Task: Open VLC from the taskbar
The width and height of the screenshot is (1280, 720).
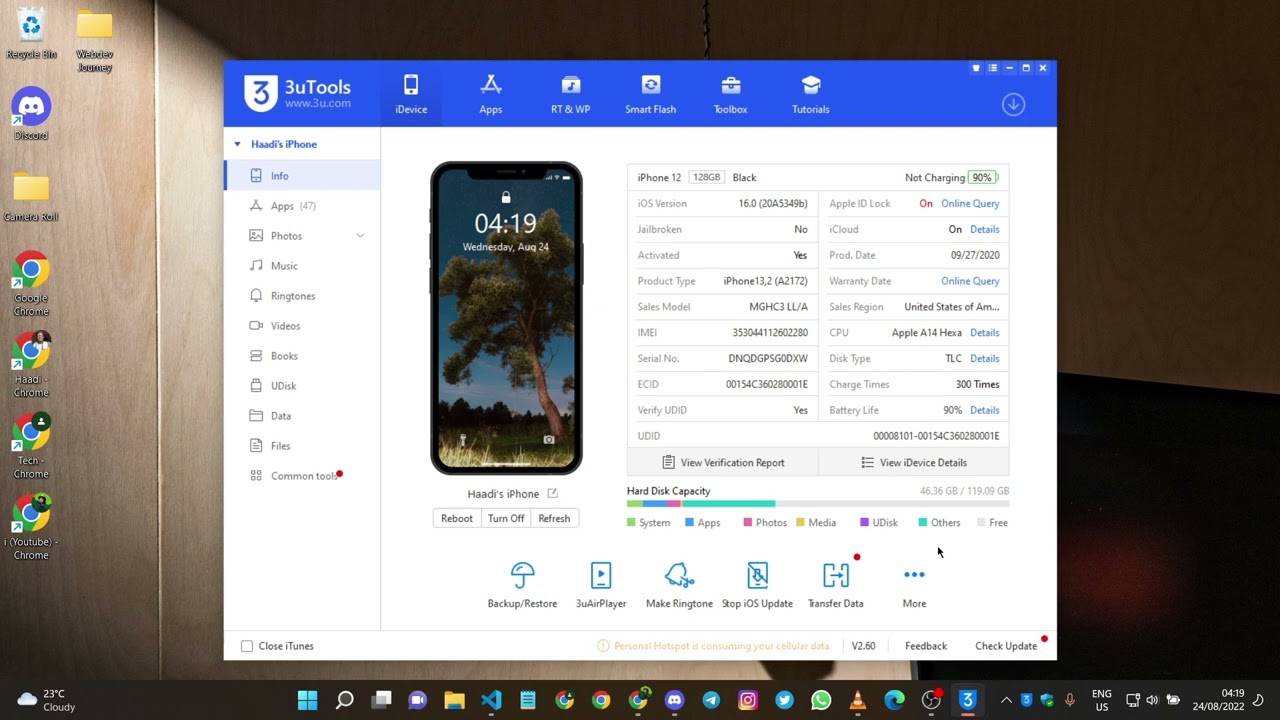Action: [x=857, y=700]
